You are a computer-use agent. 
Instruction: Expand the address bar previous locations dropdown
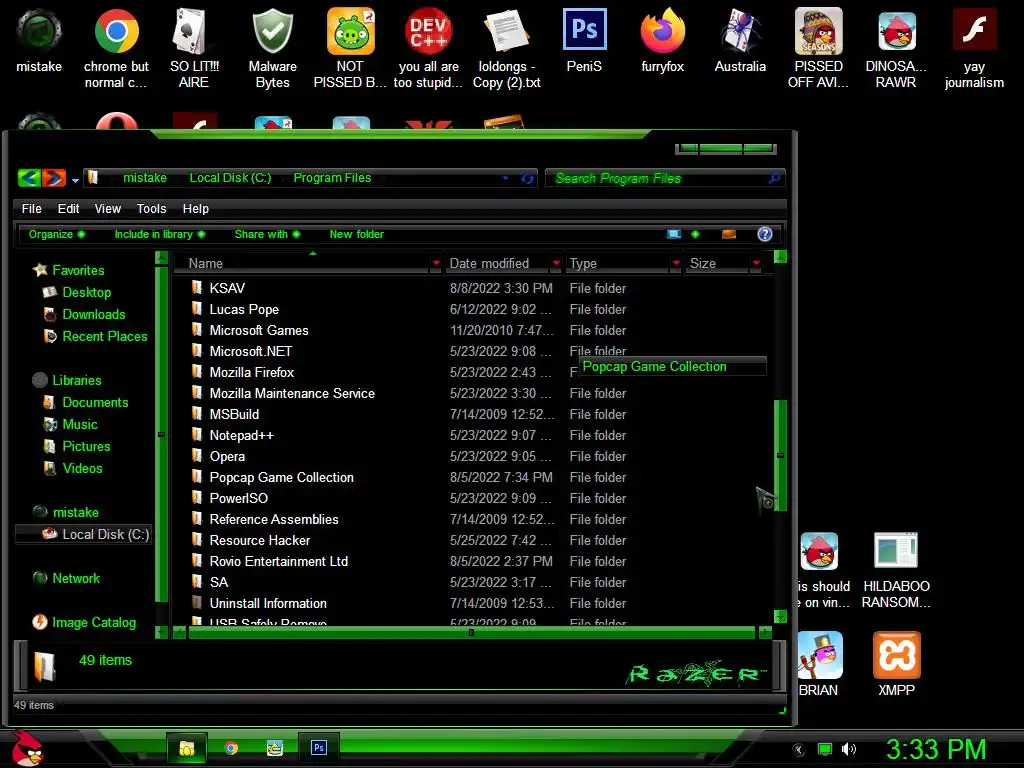click(x=505, y=178)
